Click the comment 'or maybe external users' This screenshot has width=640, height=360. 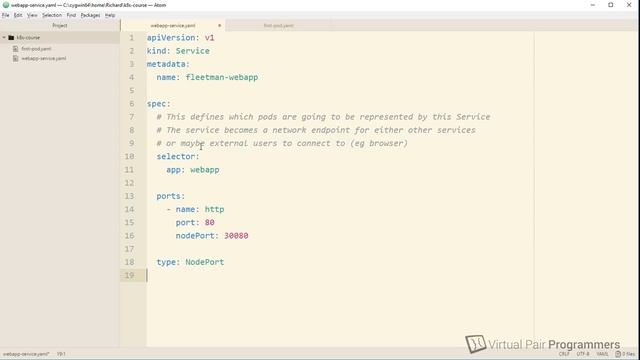[222, 143]
